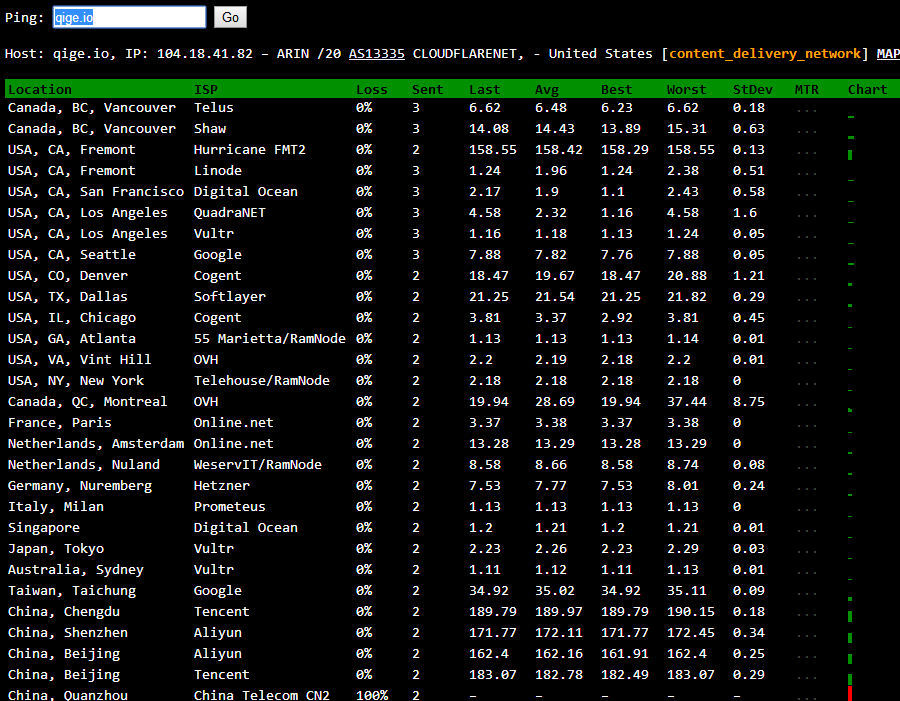900x701 pixels.
Task: Select 'Germany, Nuremberg' location
Action: coord(80,486)
